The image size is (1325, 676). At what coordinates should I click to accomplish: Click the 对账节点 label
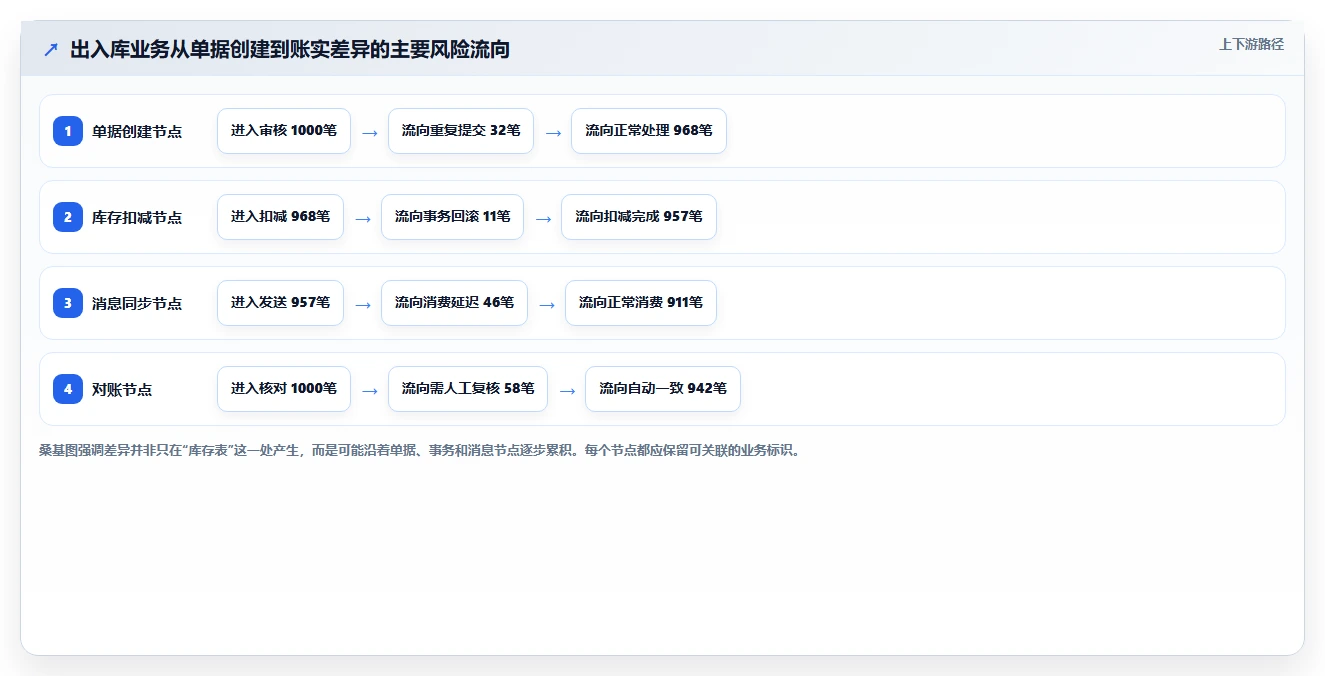[x=122, y=389]
